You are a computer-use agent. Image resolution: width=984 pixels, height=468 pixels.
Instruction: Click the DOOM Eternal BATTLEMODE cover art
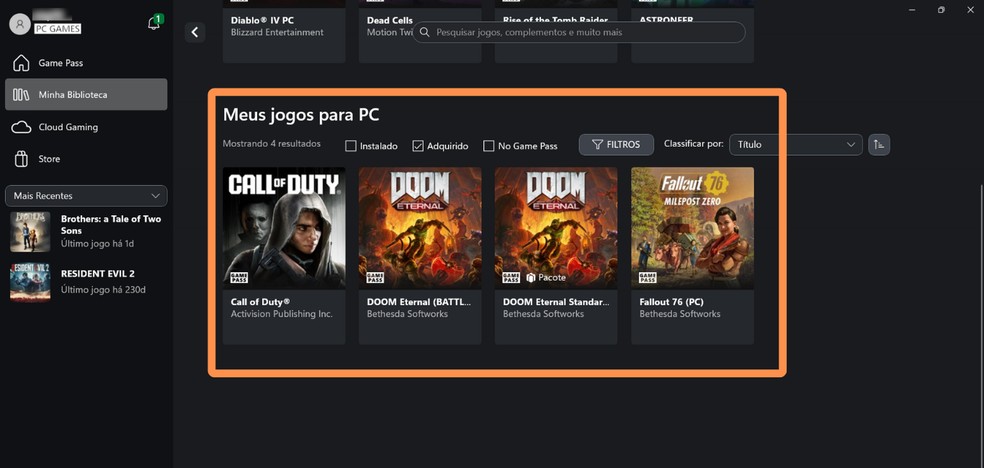(x=420, y=228)
